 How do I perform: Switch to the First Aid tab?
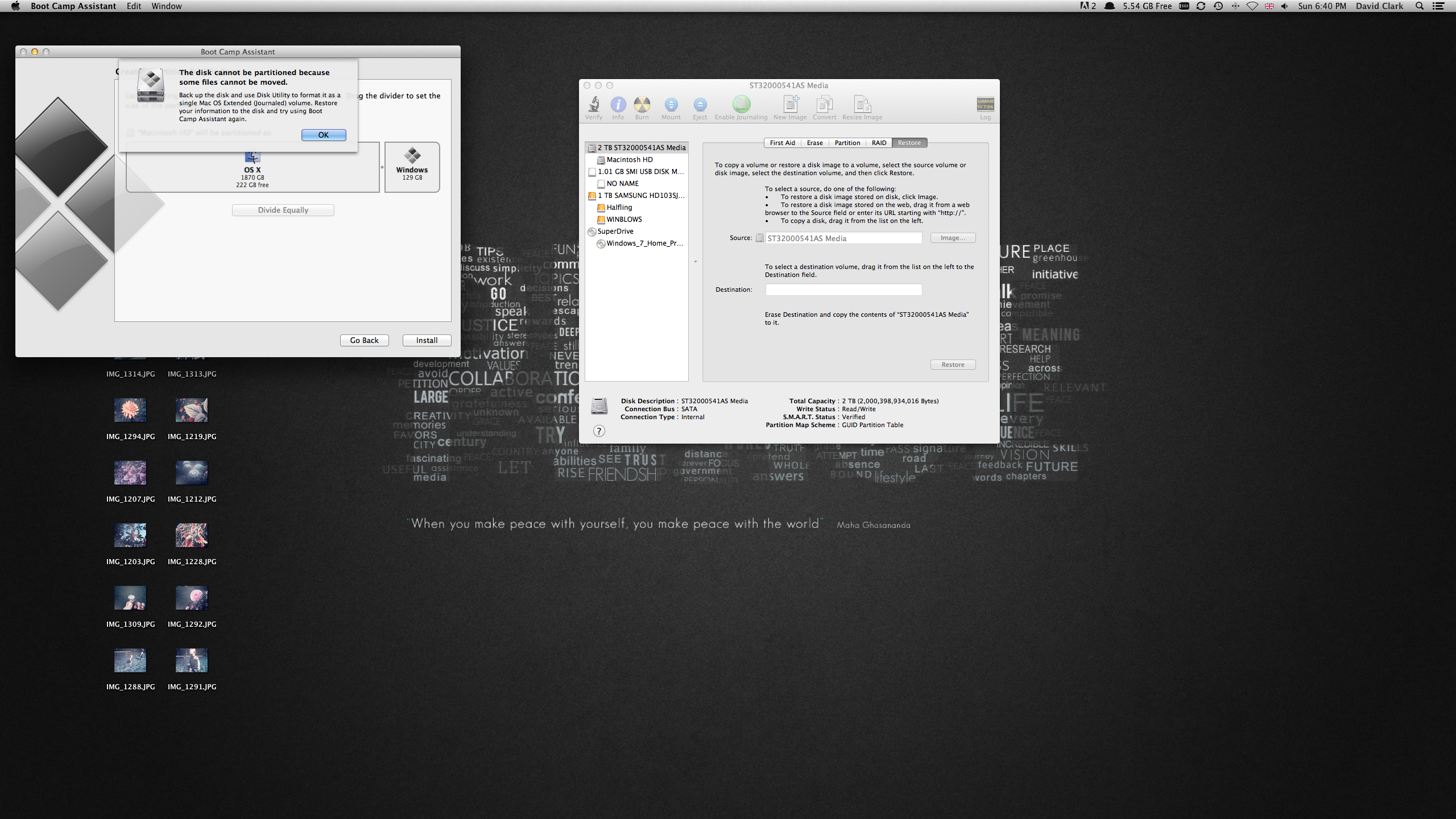pyautogui.click(x=782, y=143)
